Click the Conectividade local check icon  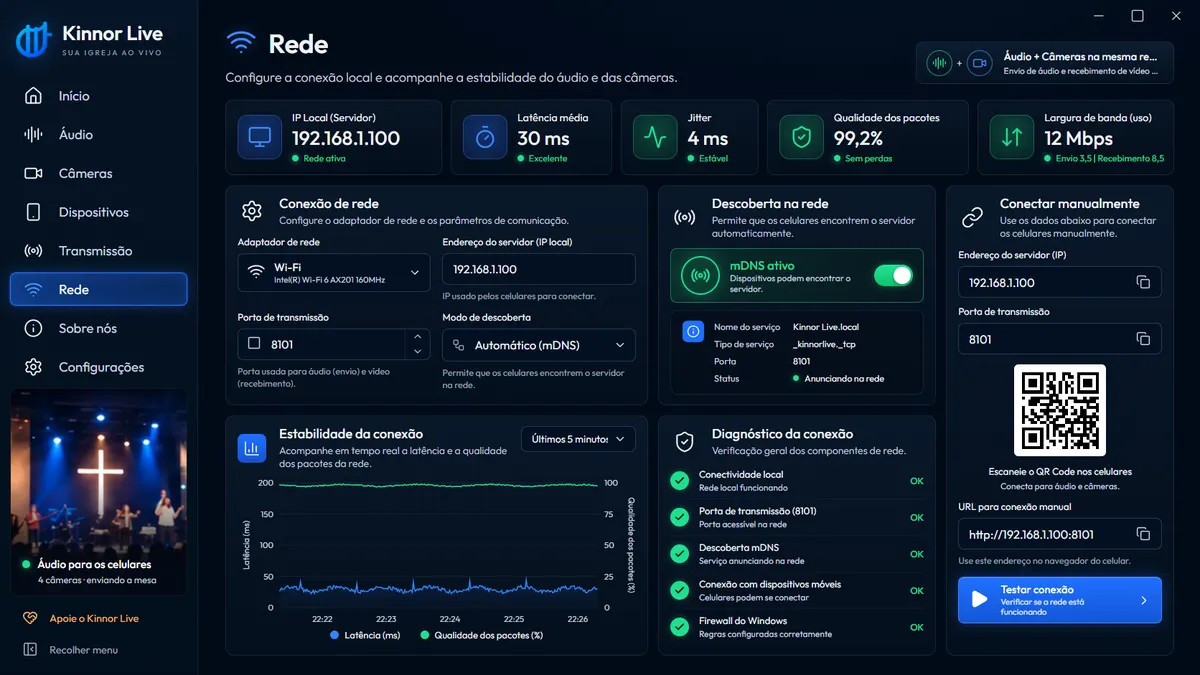[680, 481]
